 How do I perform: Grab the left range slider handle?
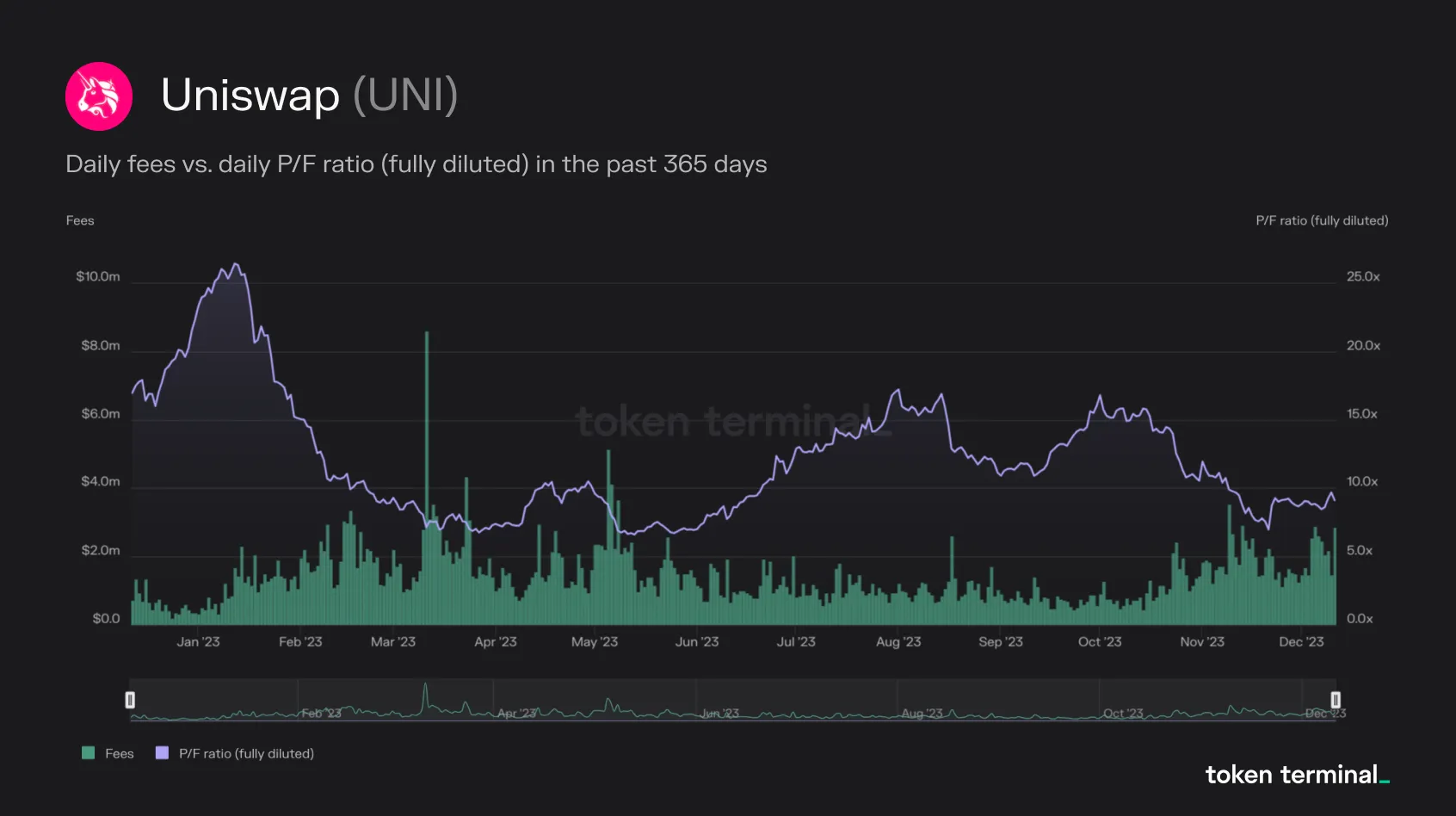pos(130,700)
